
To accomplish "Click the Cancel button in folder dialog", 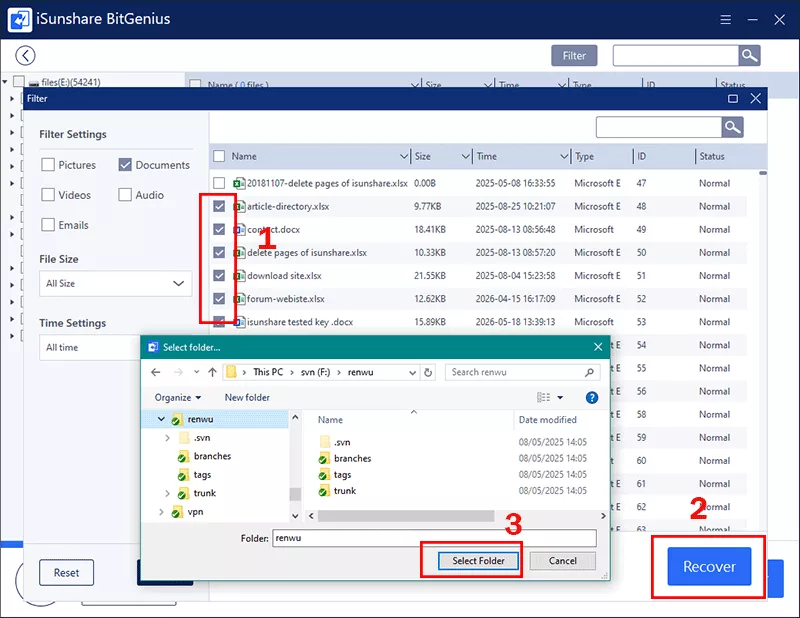I will (x=563, y=561).
